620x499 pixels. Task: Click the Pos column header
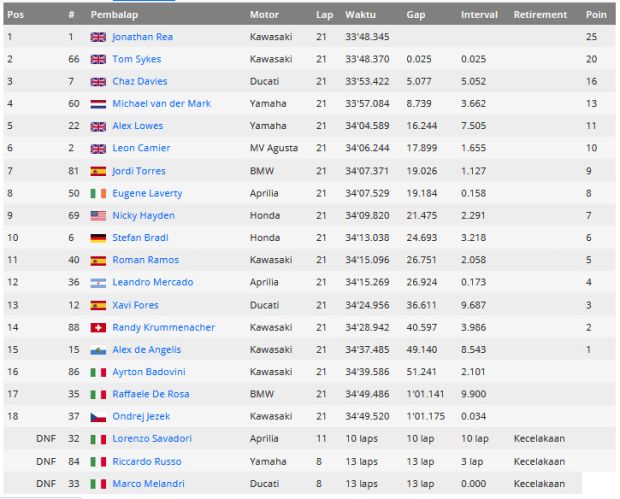[15, 15]
